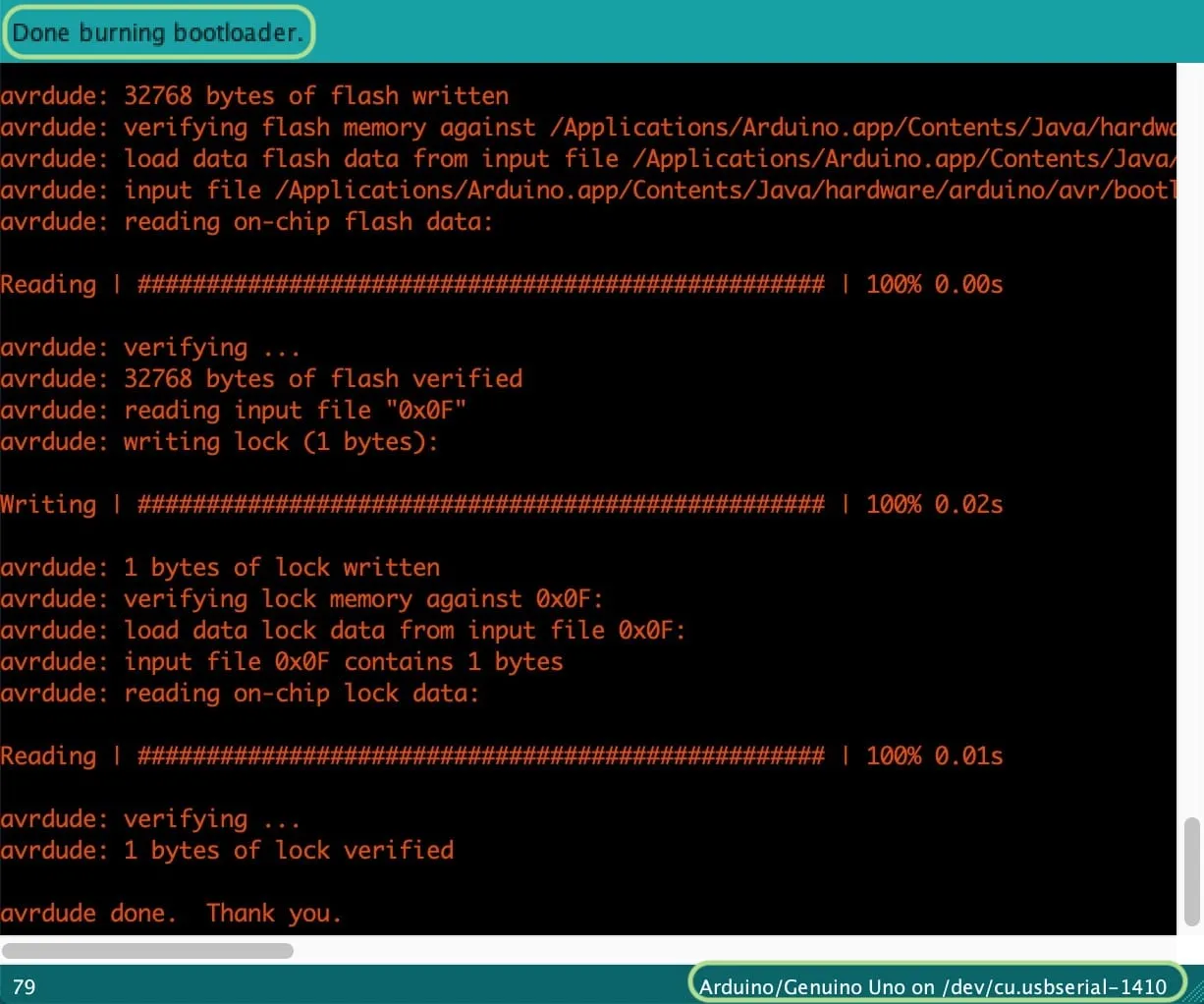The width and height of the screenshot is (1204, 1004).
Task: Click the Reading progress bar at 0.01s
Action: tap(480, 755)
